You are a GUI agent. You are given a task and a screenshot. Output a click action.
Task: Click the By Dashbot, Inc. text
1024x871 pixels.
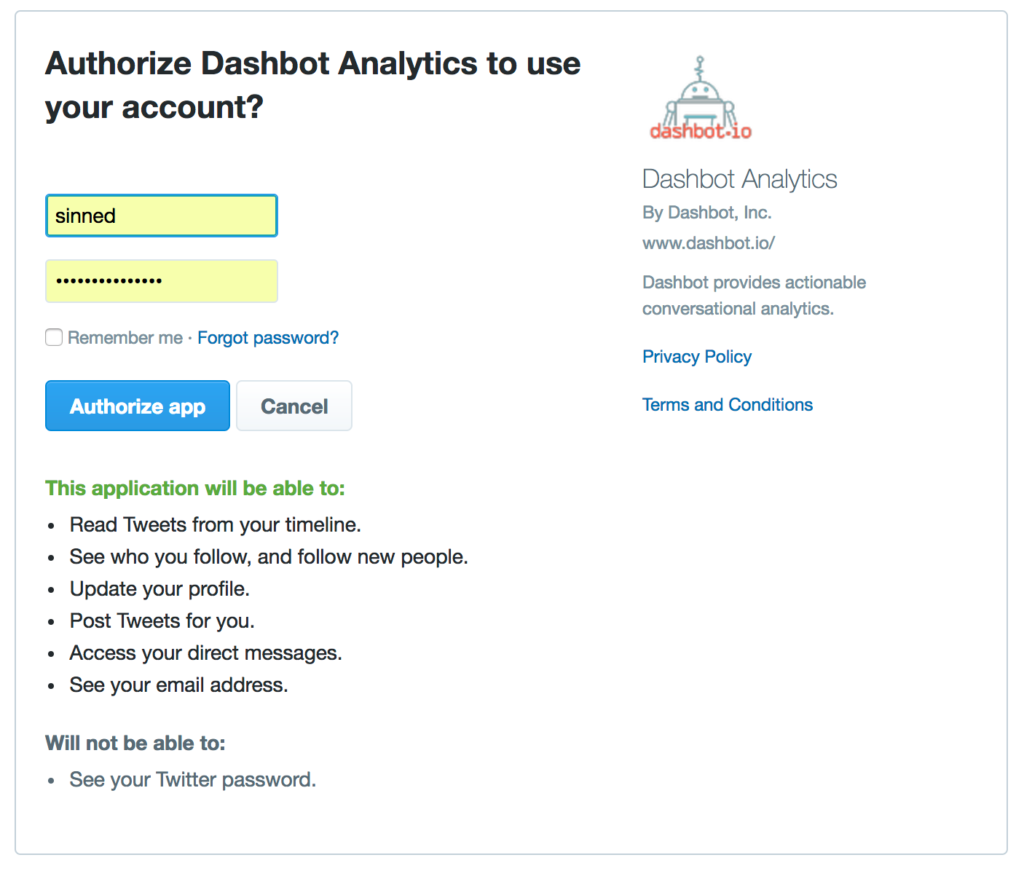707,212
